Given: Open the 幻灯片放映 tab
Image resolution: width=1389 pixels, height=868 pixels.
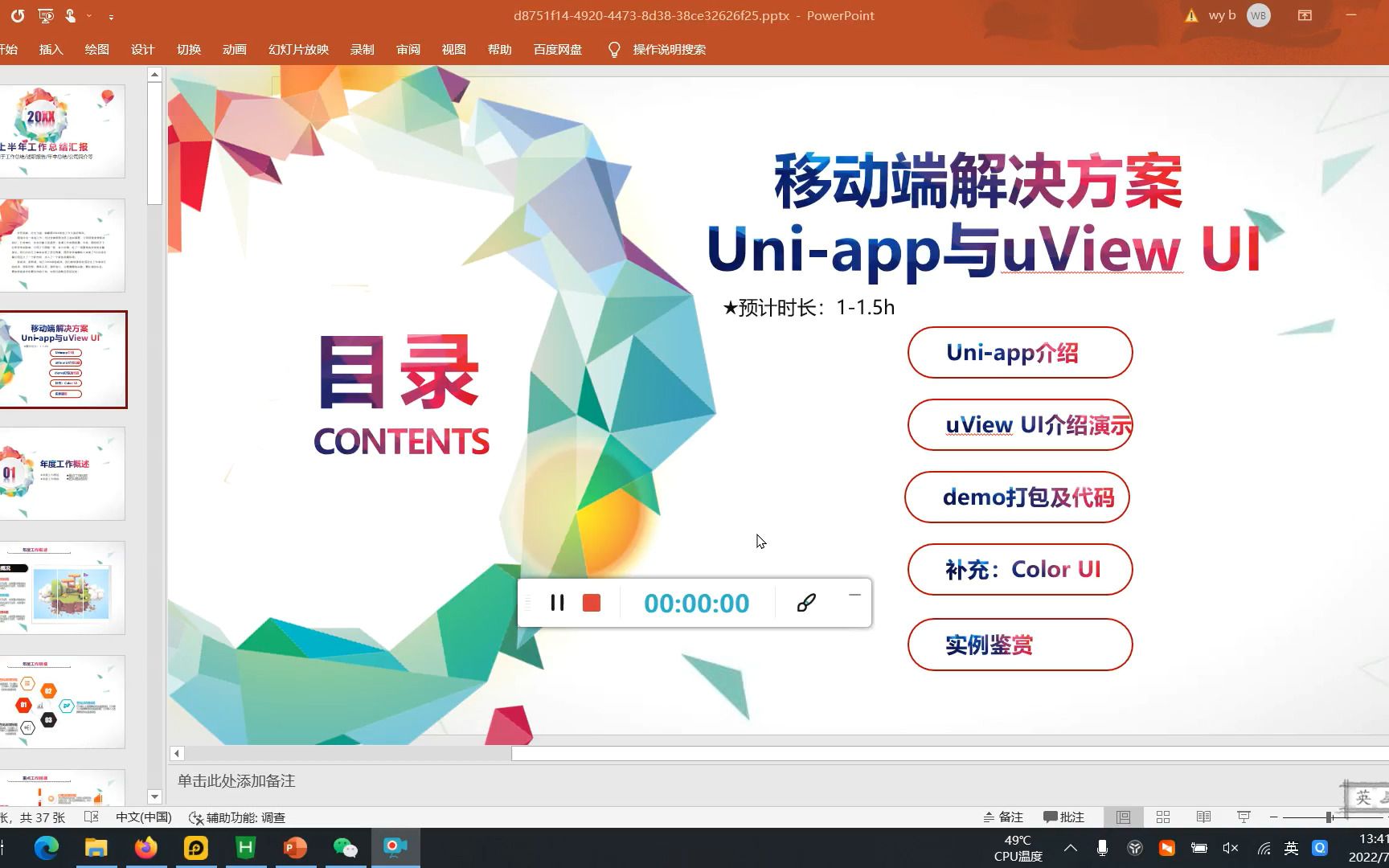Looking at the screenshot, I should tap(298, 50).
